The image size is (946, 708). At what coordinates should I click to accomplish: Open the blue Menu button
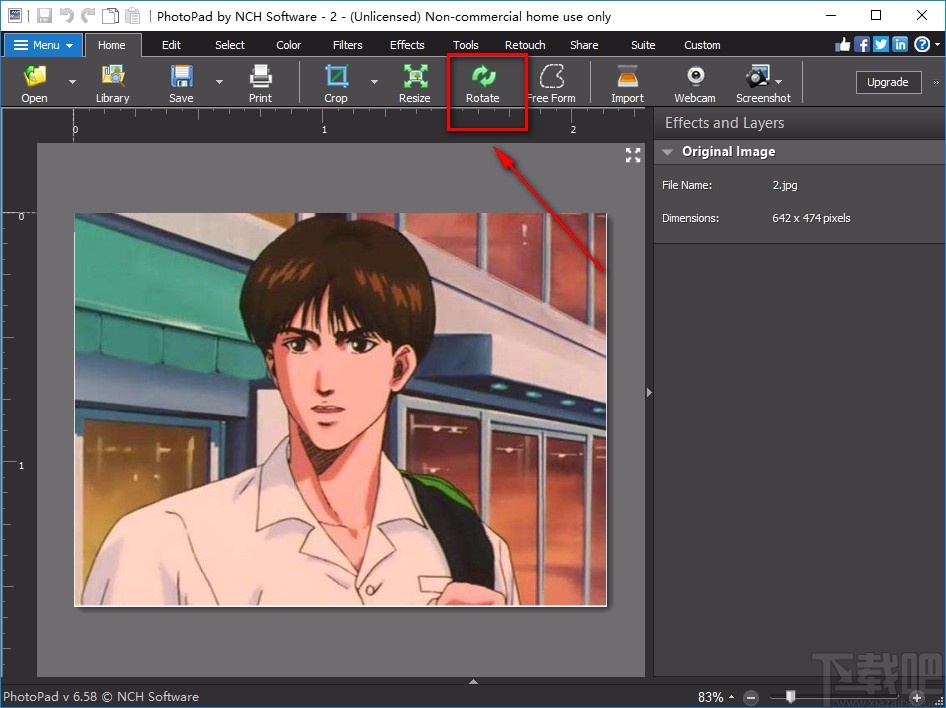[x=43, y=45]
